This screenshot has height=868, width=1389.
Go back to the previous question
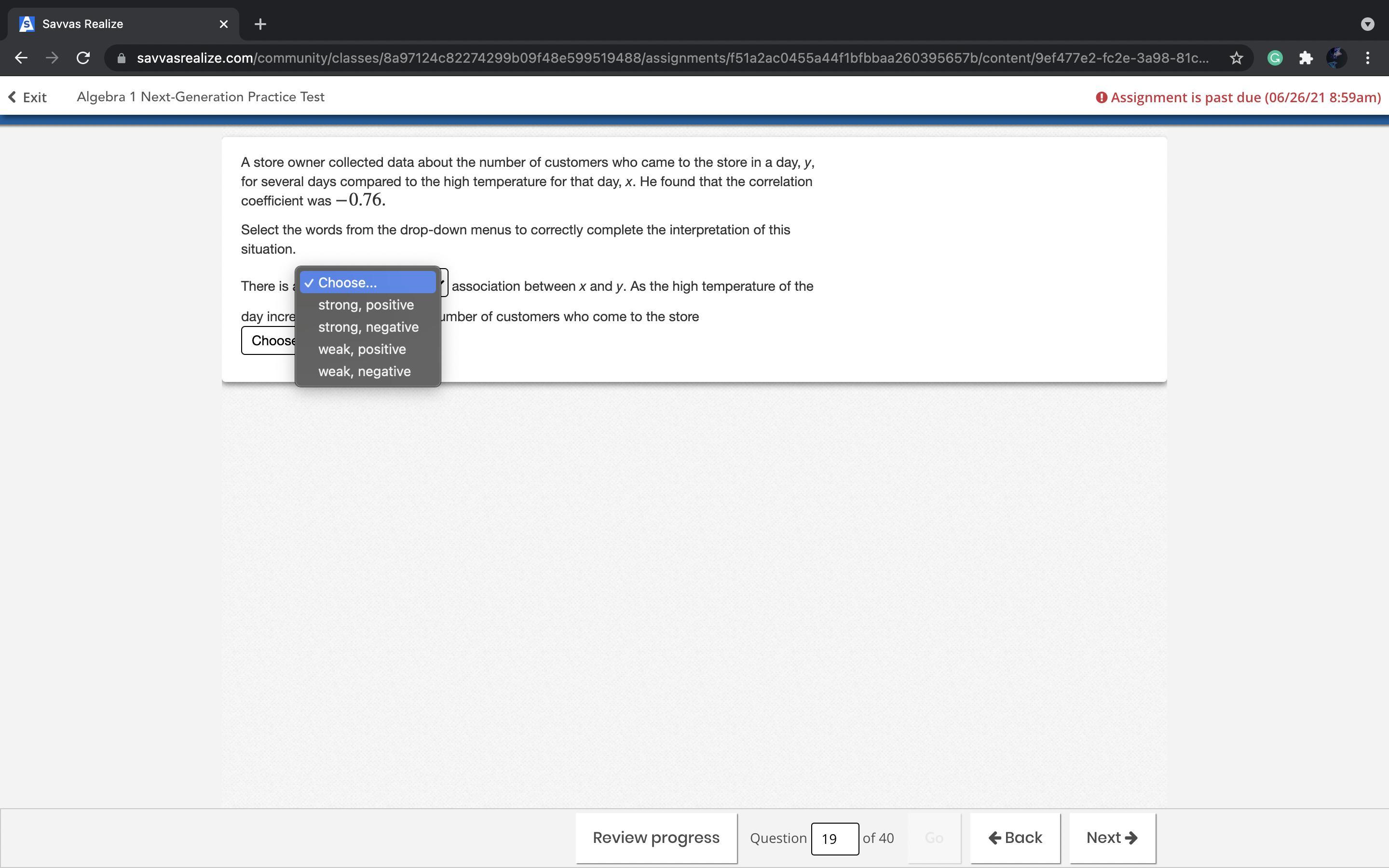pyautogui.click(x=1015, y=838)
